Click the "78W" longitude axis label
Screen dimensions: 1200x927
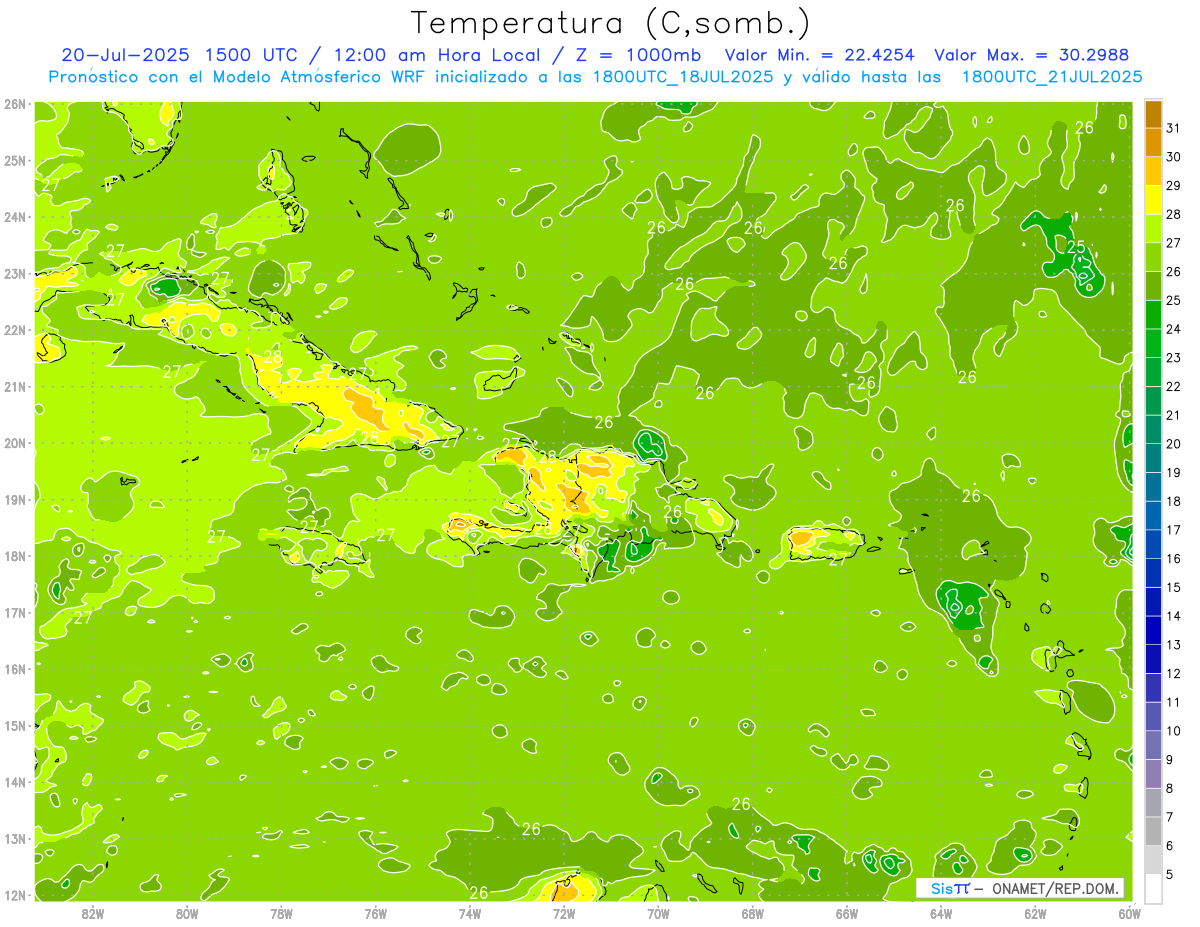(x=281, y=913)
